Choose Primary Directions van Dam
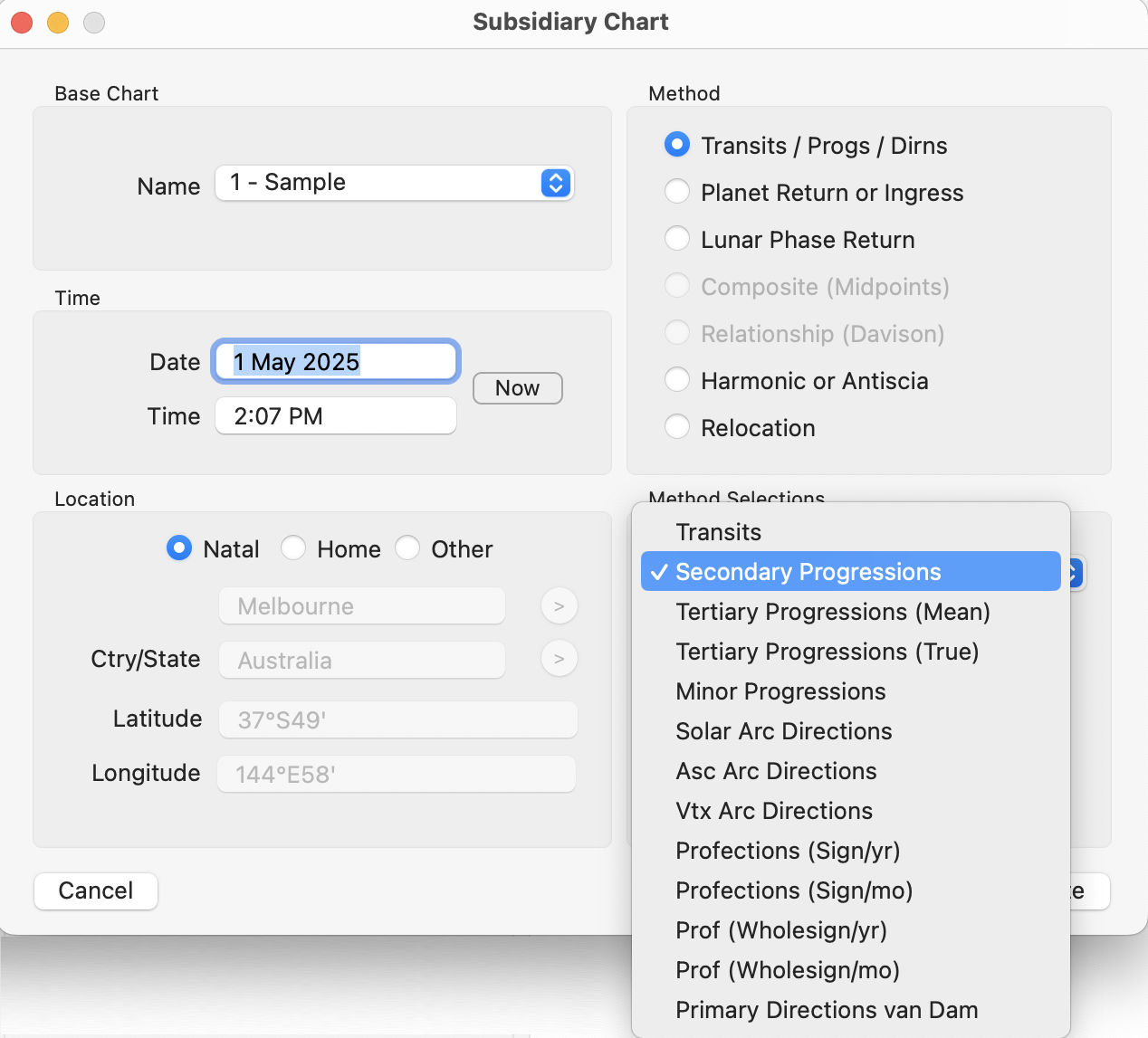 (x=826, y=1010)
